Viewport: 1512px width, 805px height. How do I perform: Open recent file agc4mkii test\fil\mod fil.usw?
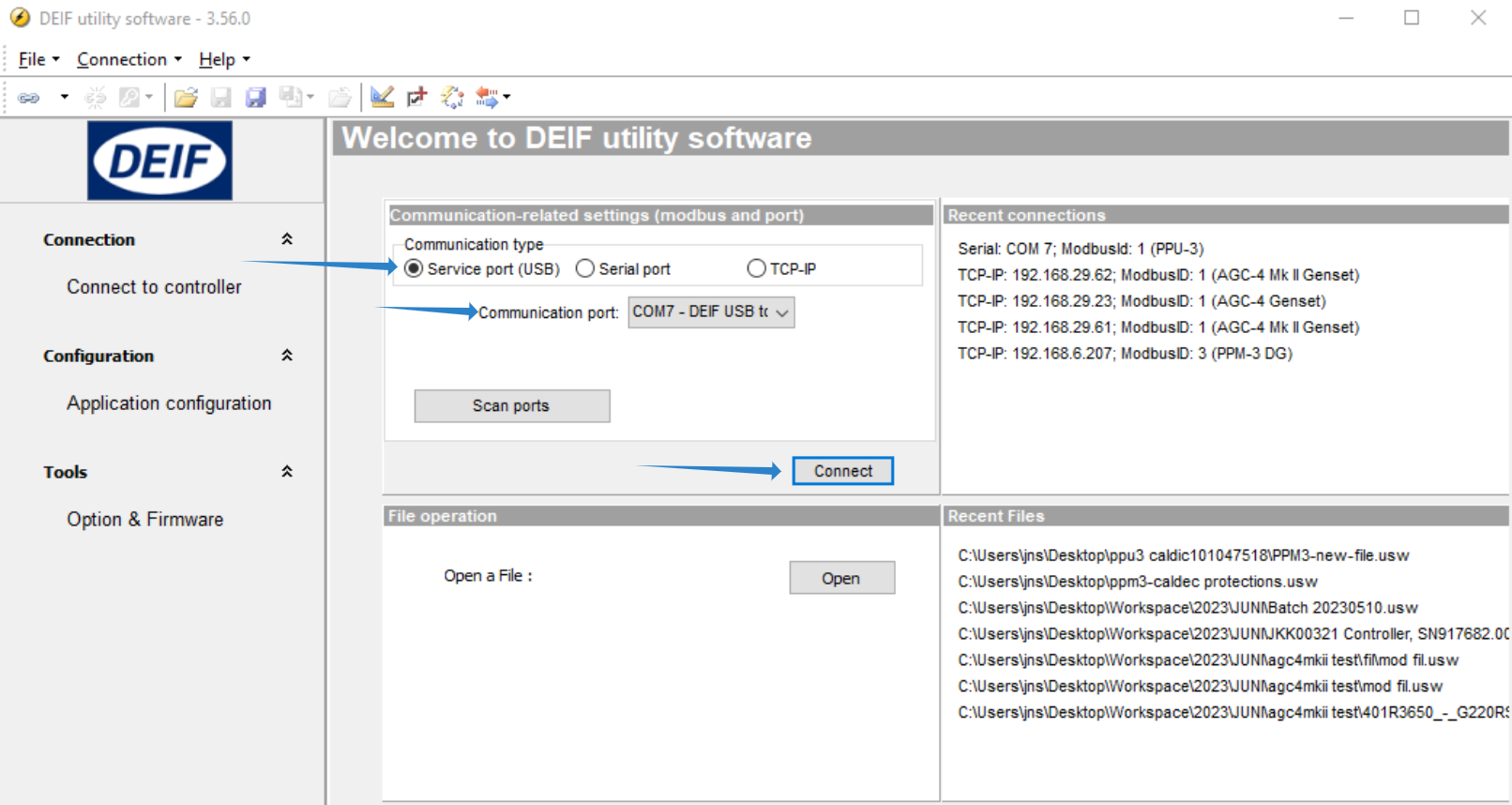point(1208,661)
